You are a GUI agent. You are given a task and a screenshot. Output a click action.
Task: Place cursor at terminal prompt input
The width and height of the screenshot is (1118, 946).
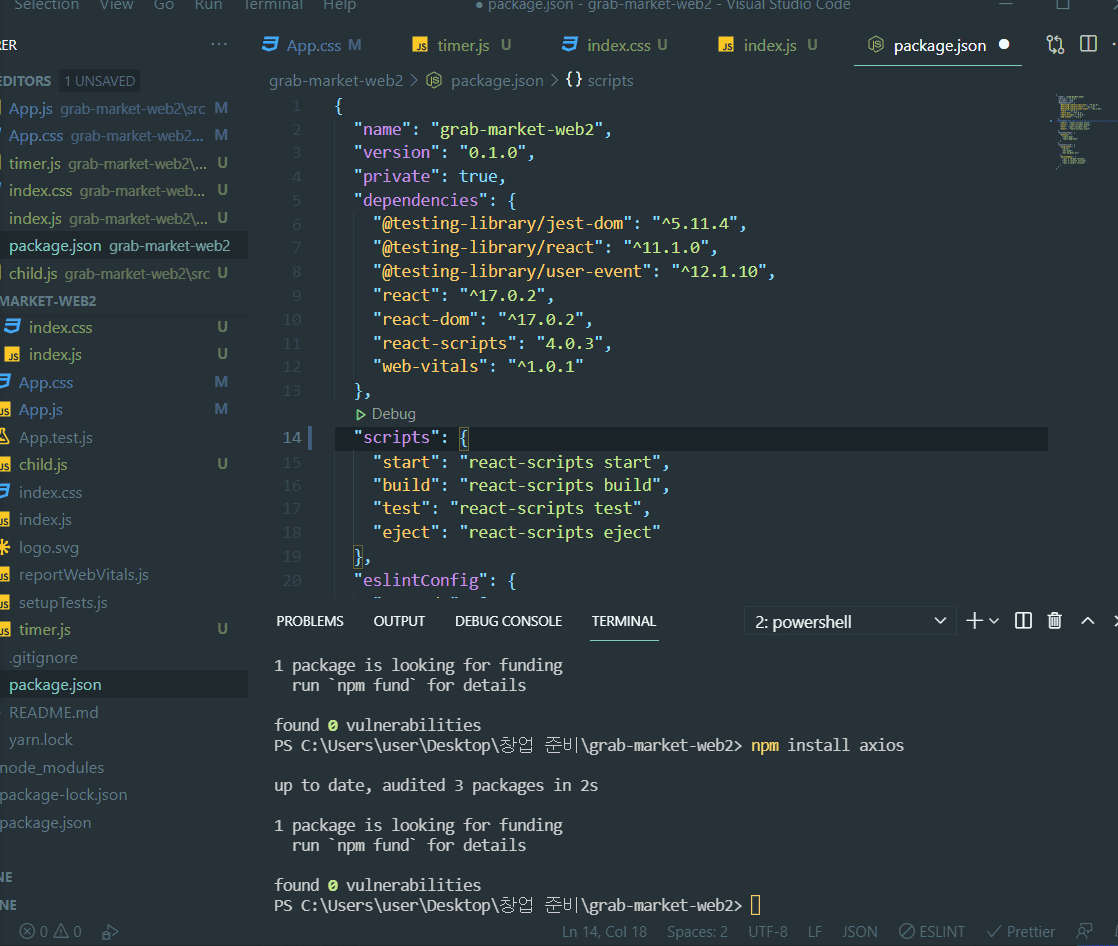pos(756,905)
